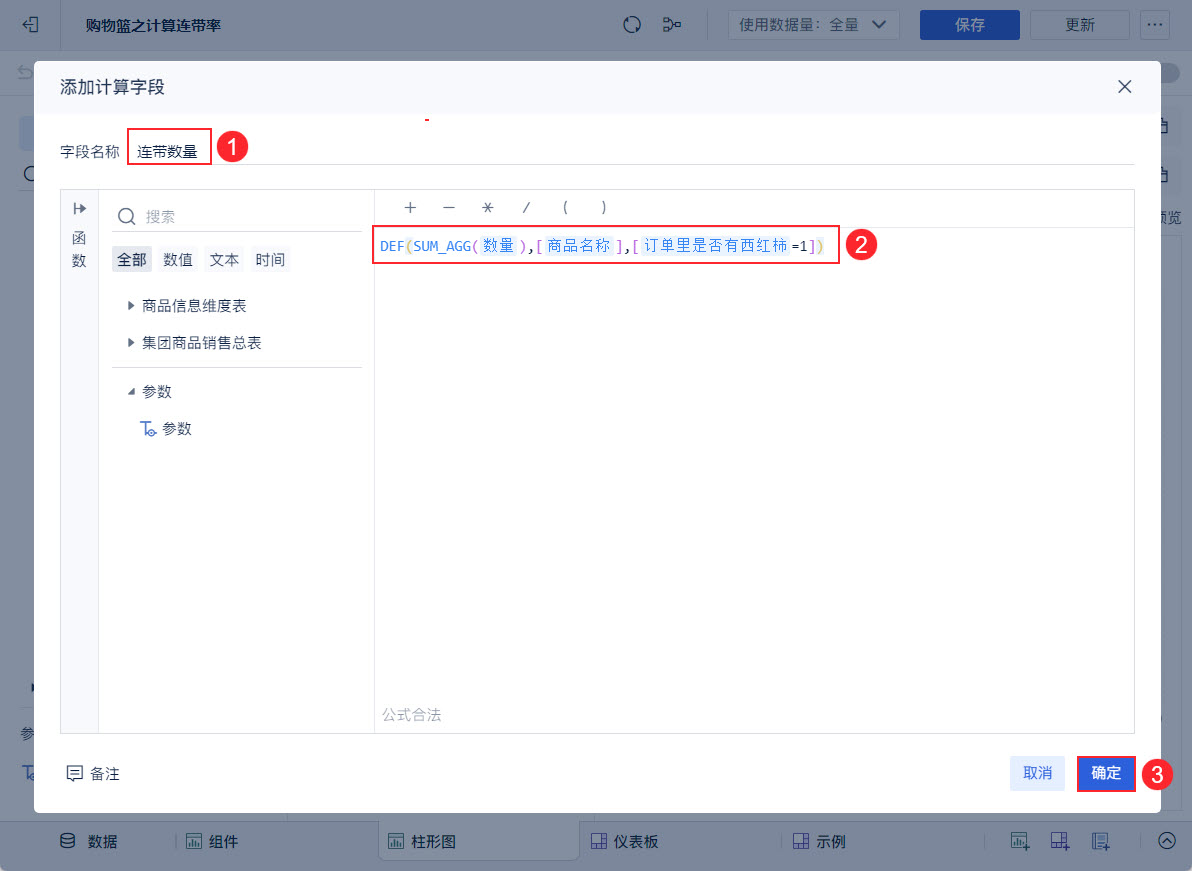Insert the divide operator
The height and width of the screenshot is (871, 1192).
pos(526,207)
